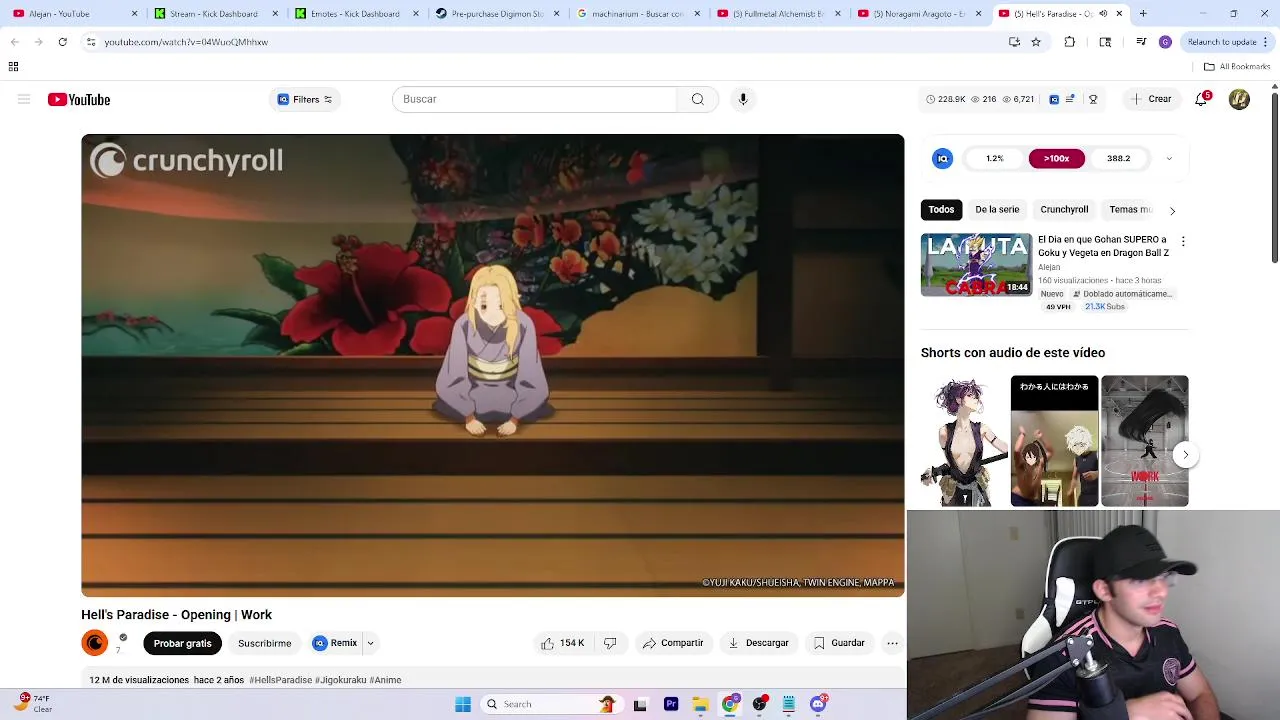Click the blue IQ icon in stats bar
The height and width of the screenshot is (720, 1280).
tap(1054, 99)
